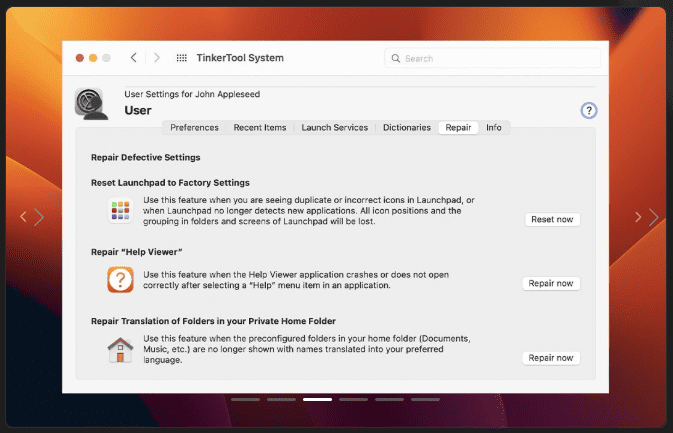Screen dimensions: 673x433
Task: Go to previous slide via left carousel arrow
Action: point(32,217)
